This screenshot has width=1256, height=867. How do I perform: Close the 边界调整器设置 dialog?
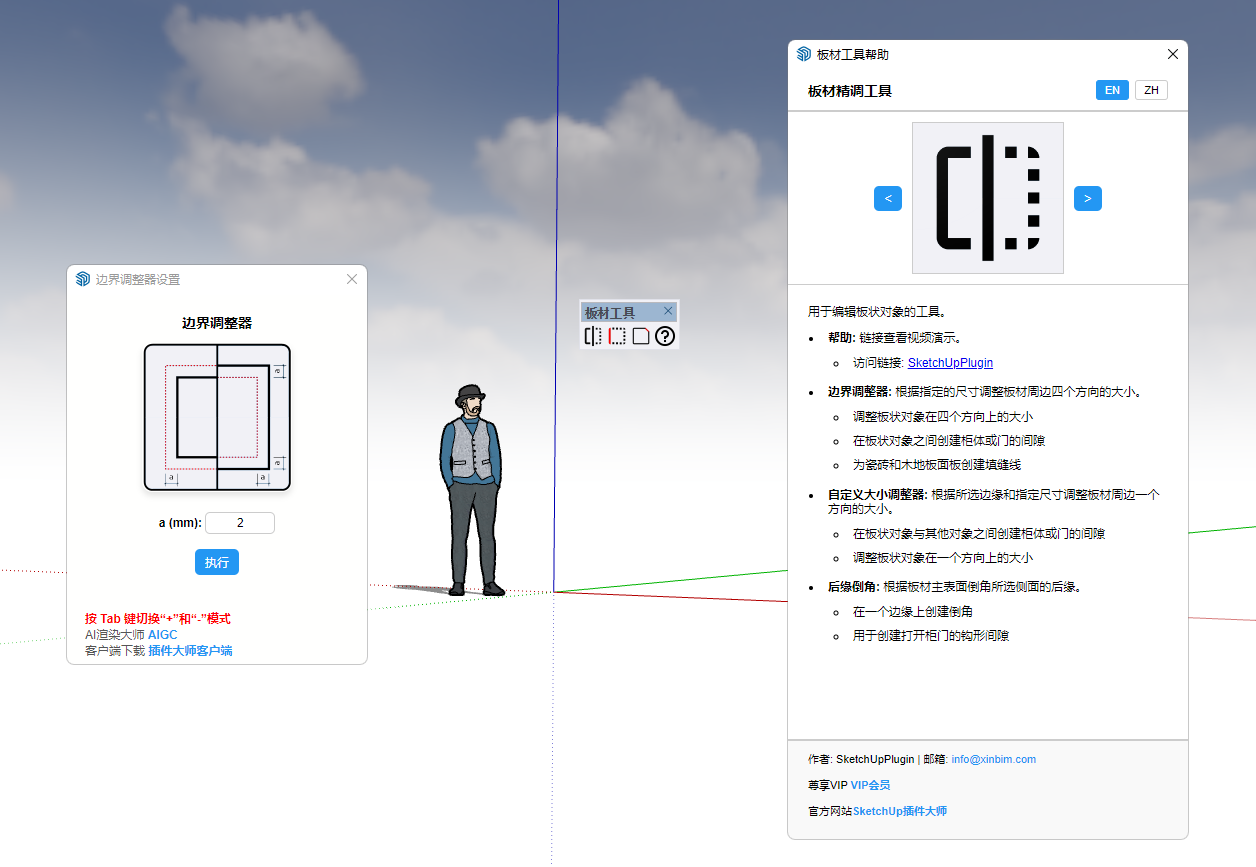pos(352,279)
